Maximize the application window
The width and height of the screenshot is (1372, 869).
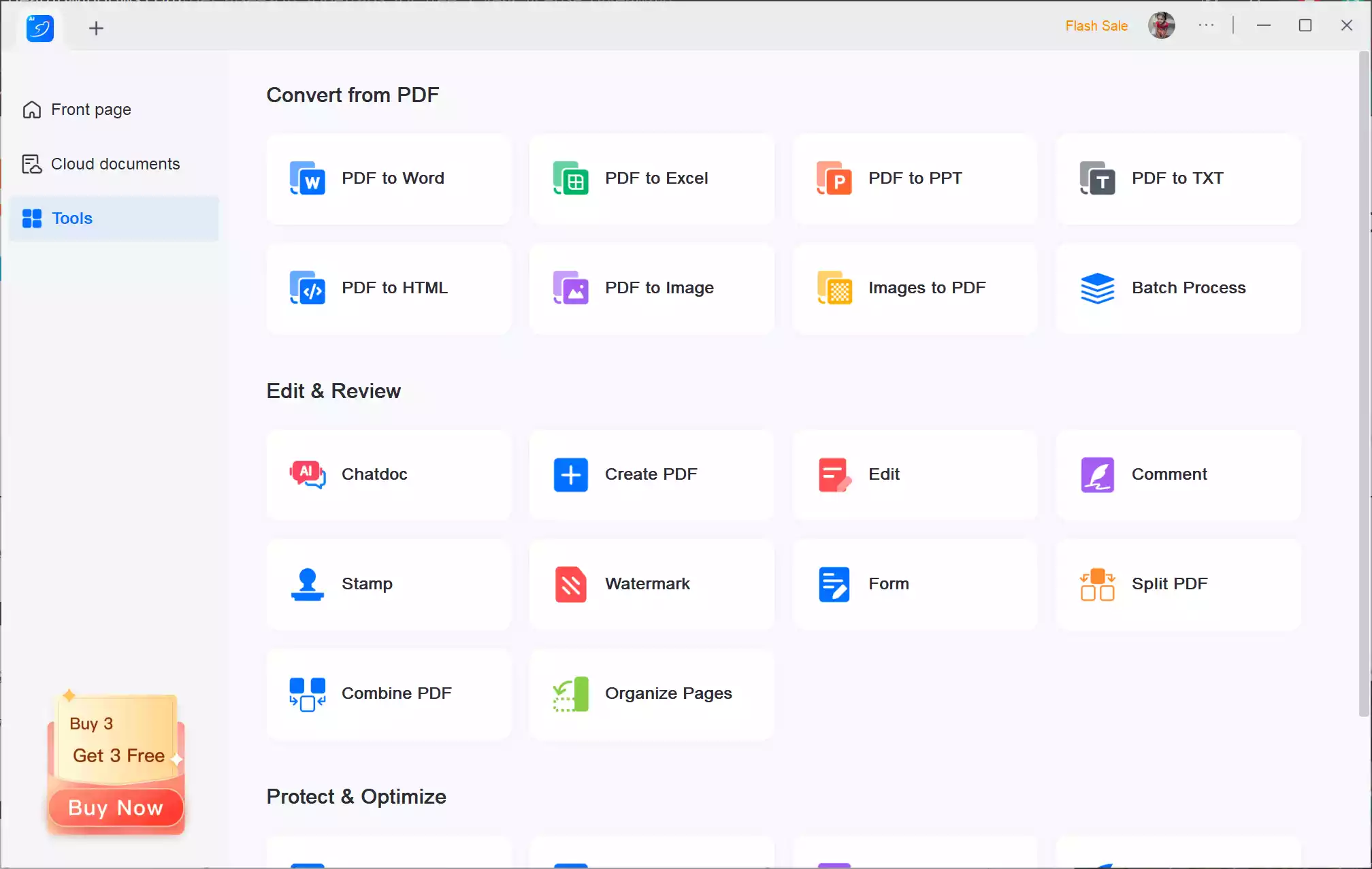click(x=1305, y=26)
